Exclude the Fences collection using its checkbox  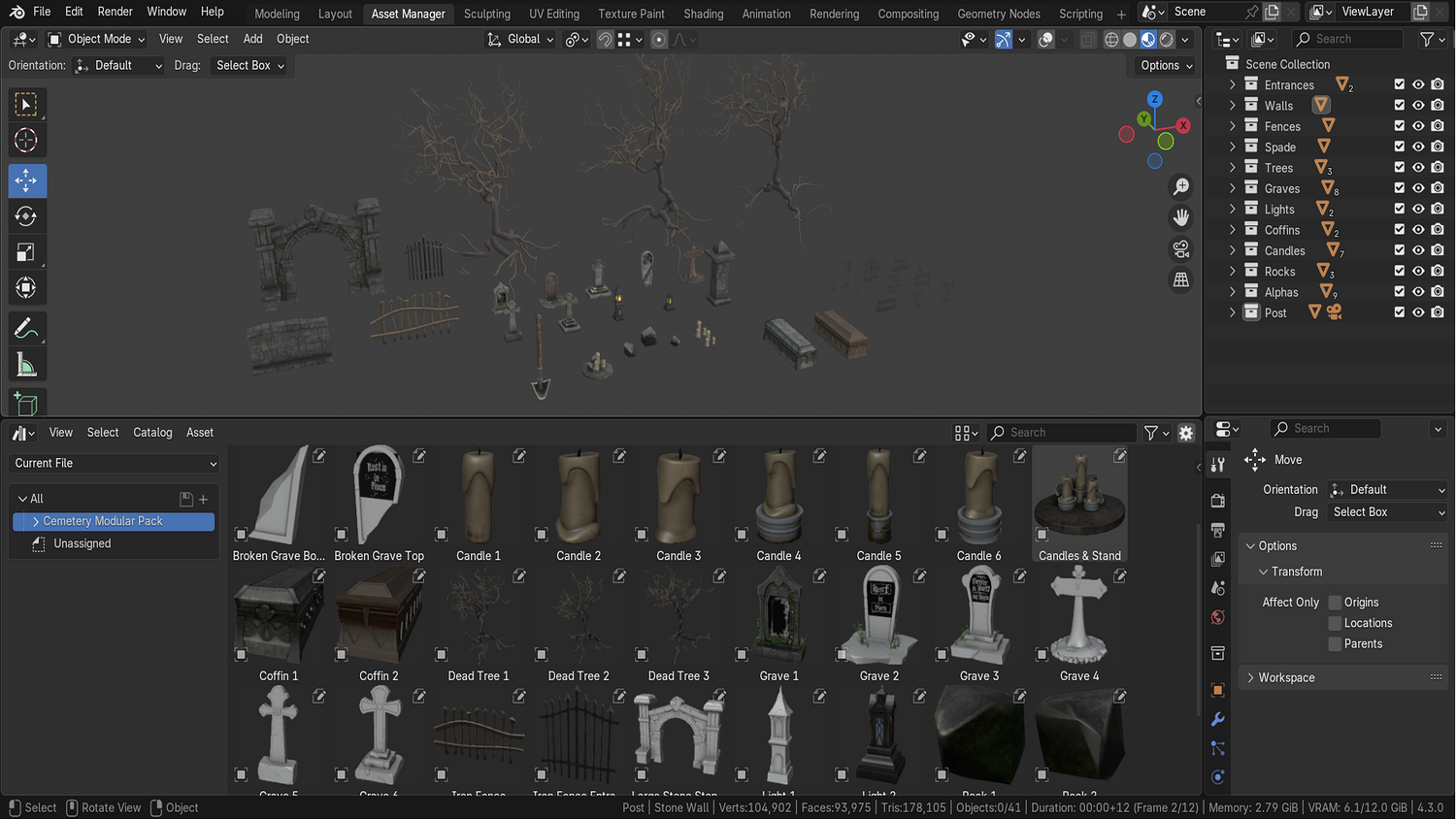[1400, 126]
